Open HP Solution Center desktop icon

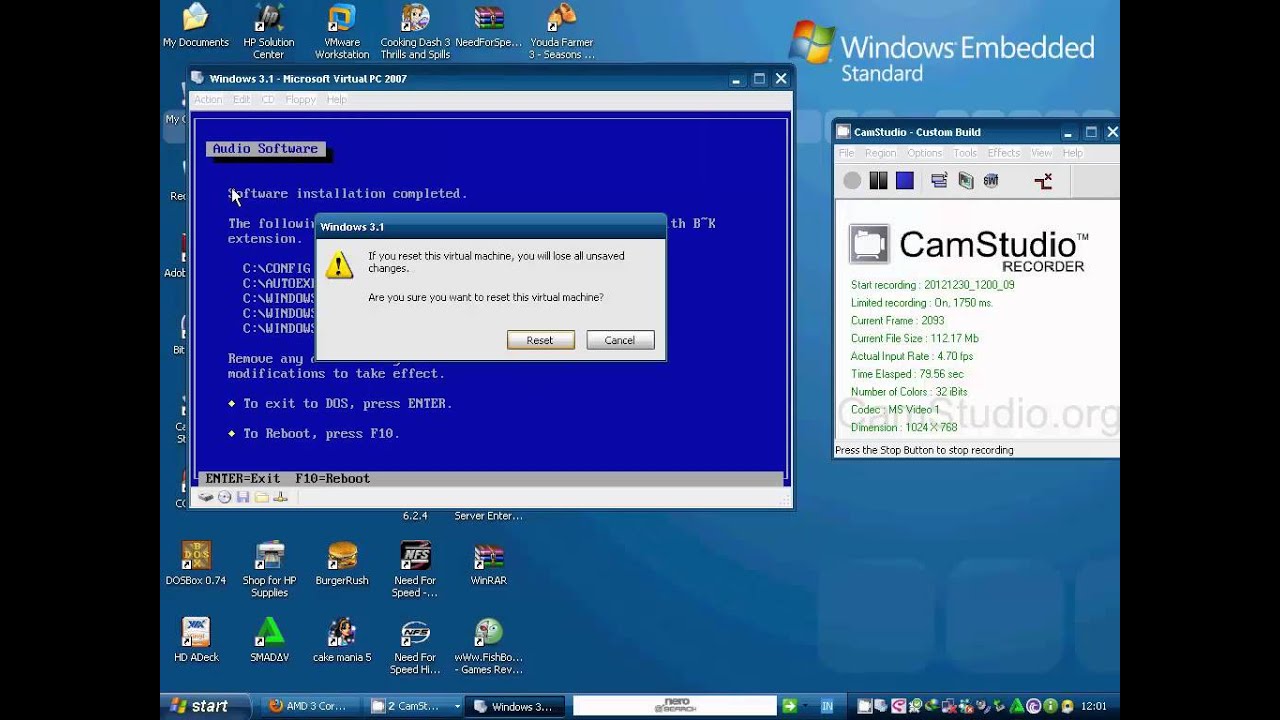[269, 32]
